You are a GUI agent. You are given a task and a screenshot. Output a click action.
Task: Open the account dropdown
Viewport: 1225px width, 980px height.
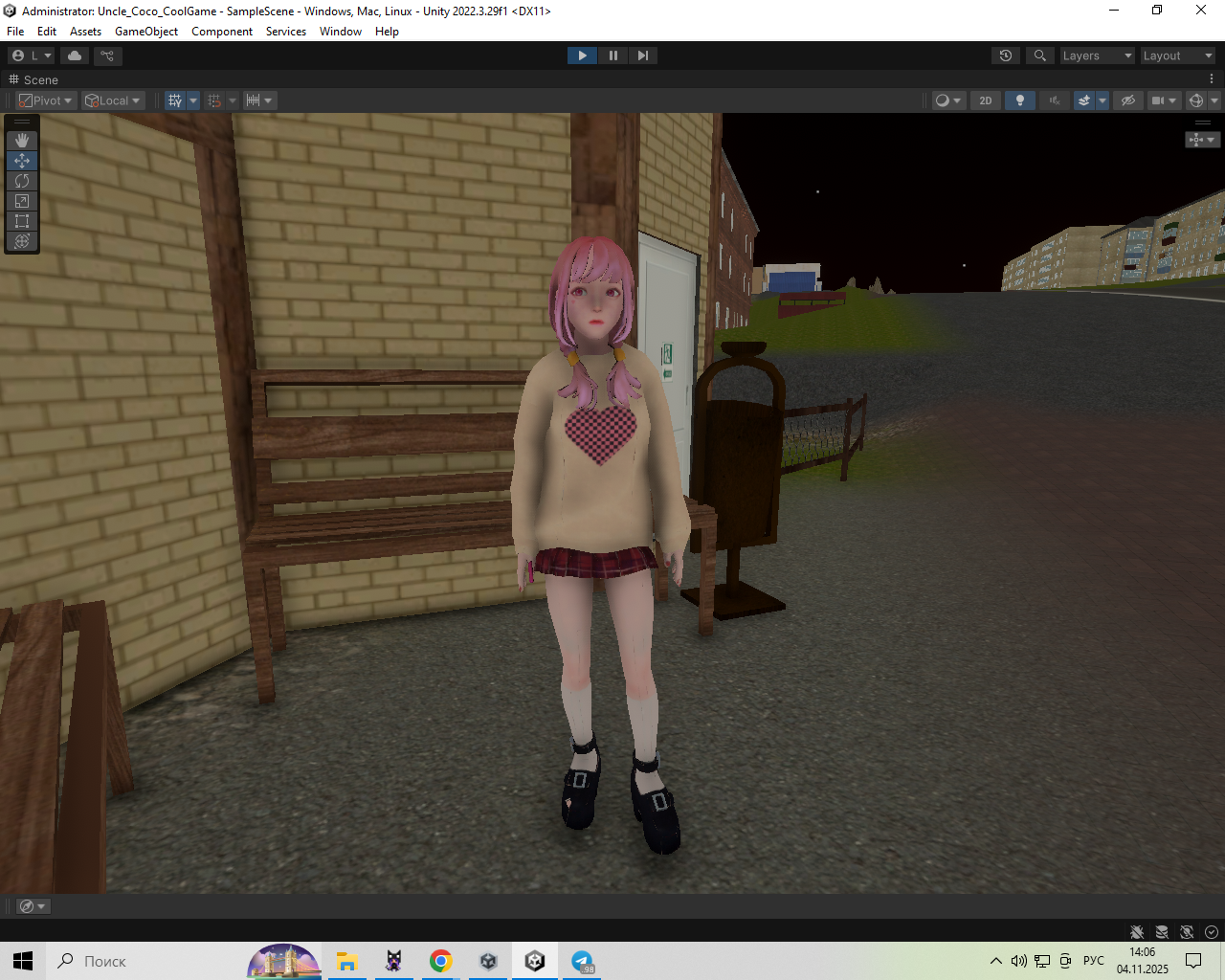tap(32, 56)
